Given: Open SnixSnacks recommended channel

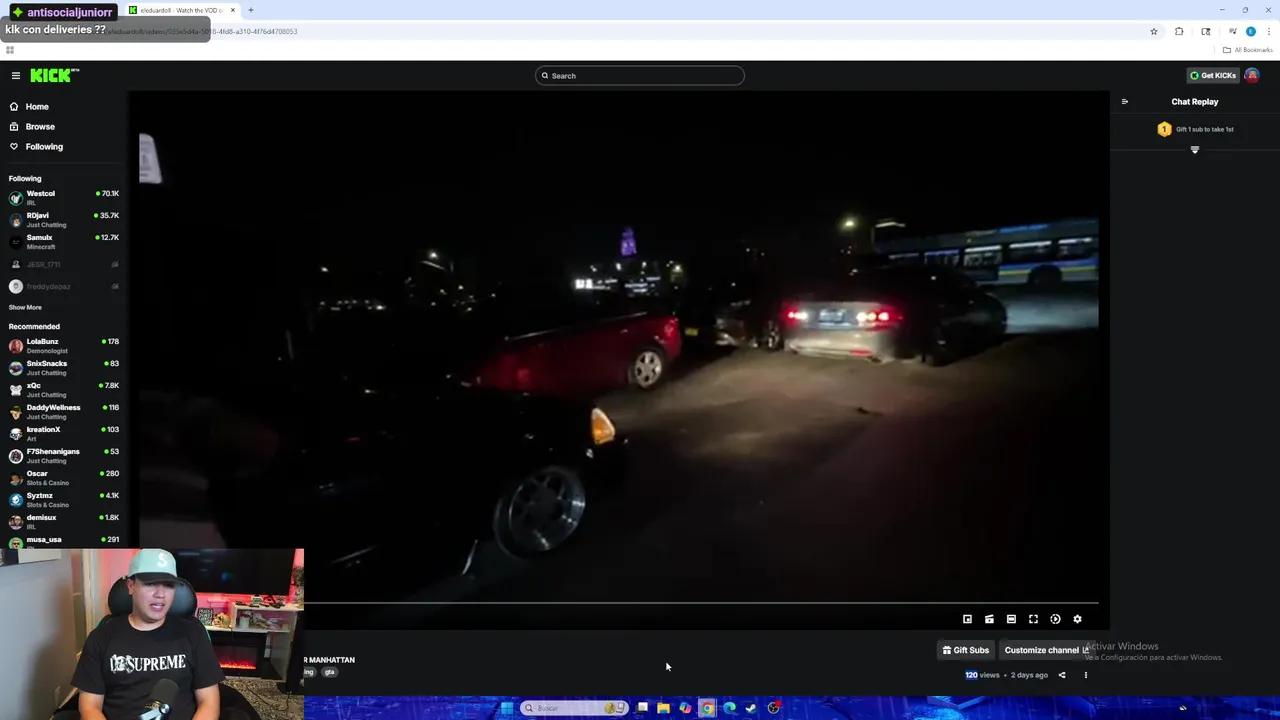Looking at the screenshot, I should point(64,368).
